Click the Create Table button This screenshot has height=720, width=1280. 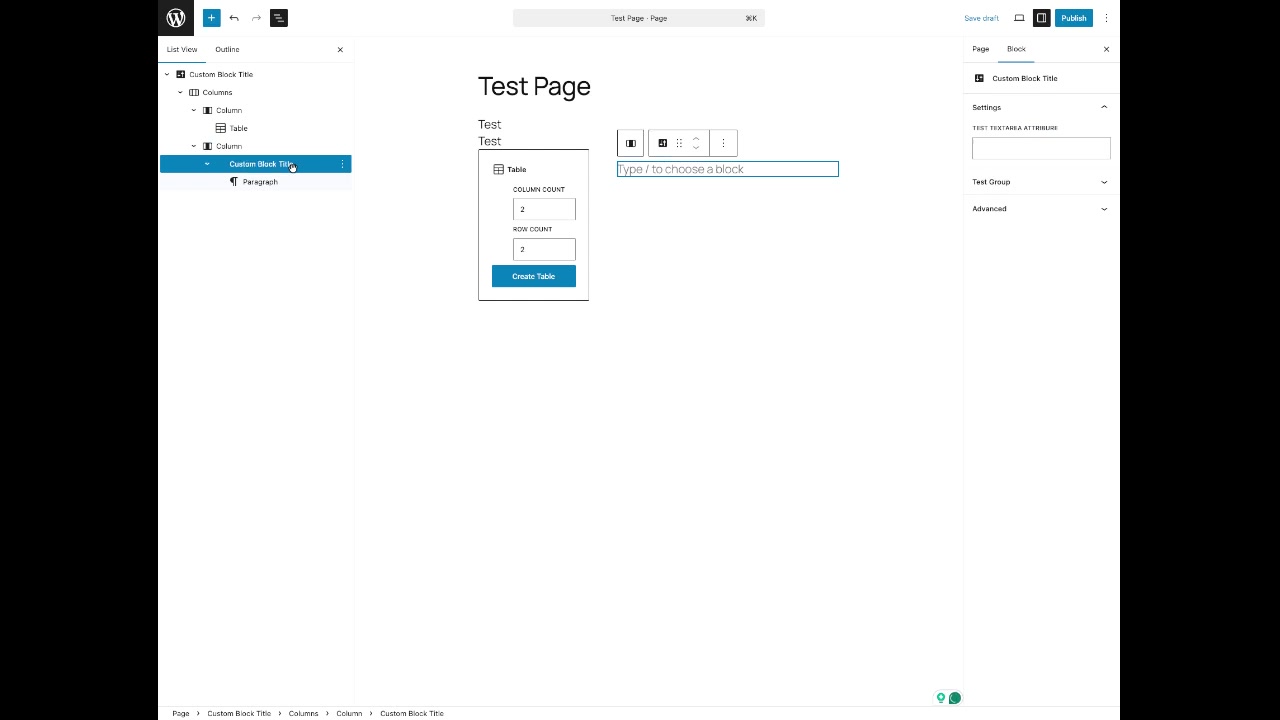tap(534, 276)
